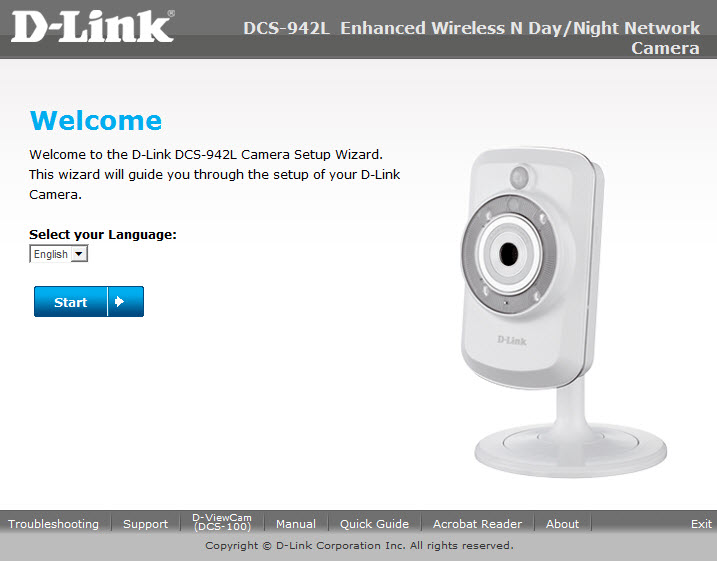The image size is (717, 561).
Task: Click the arrow icon on Start button
Action: point(120,301)
